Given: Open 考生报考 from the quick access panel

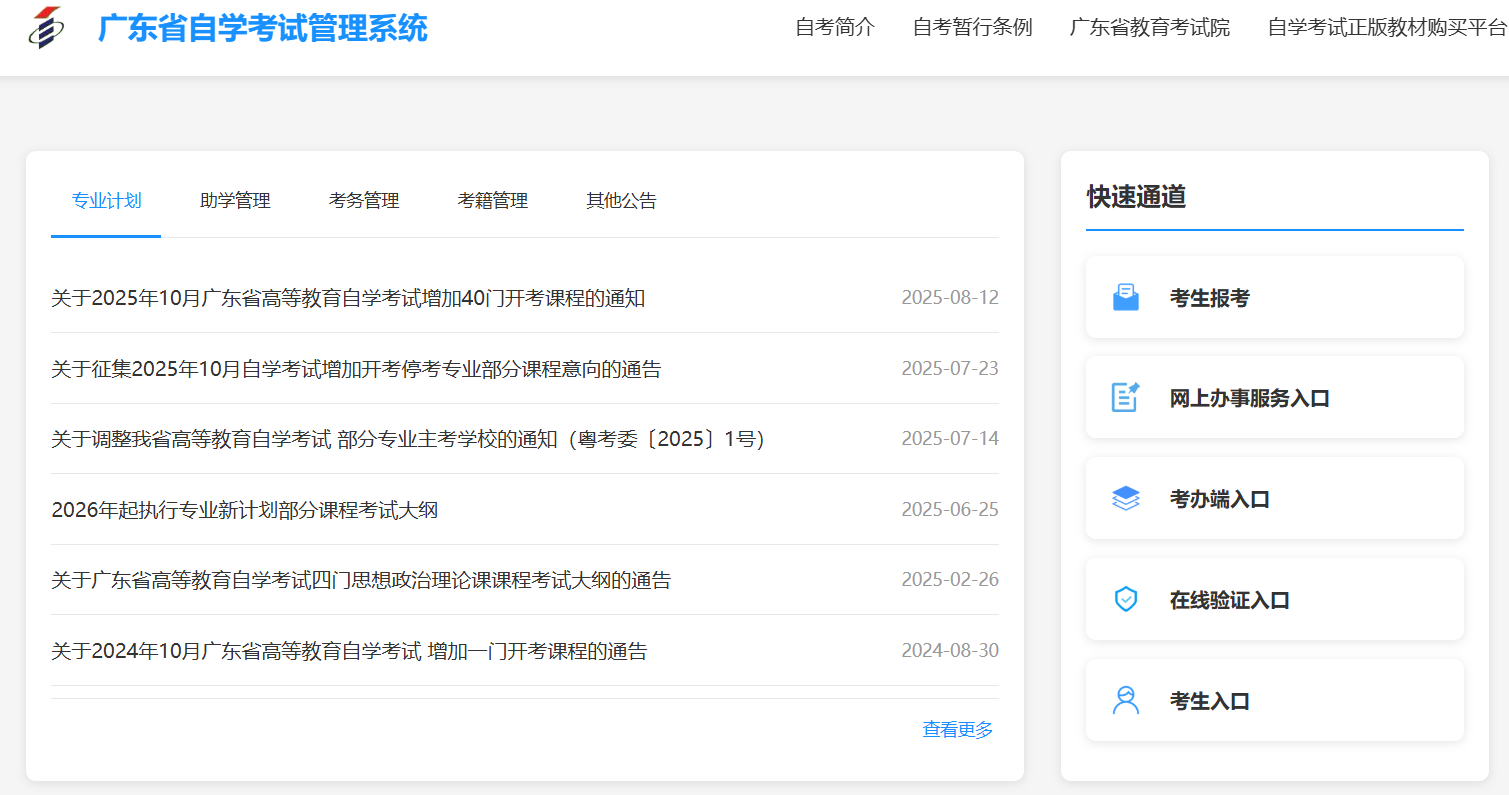Looking at the screenshot, I should pos(1210,296).
